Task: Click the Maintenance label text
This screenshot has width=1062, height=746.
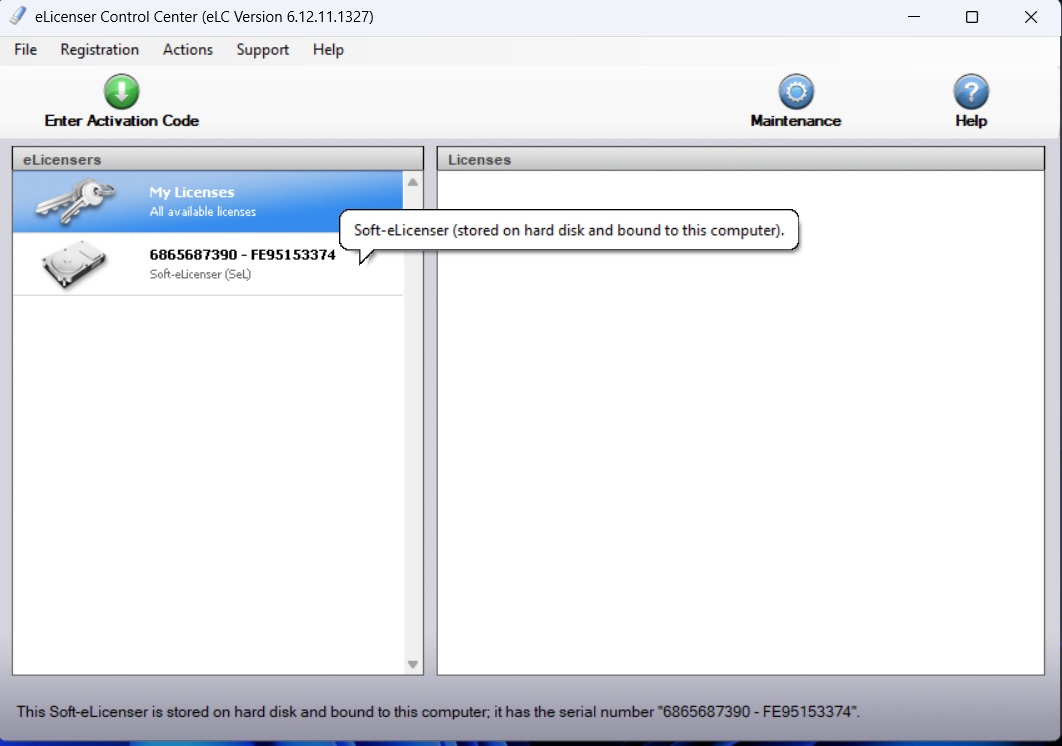Action: (x=796, y=121)
